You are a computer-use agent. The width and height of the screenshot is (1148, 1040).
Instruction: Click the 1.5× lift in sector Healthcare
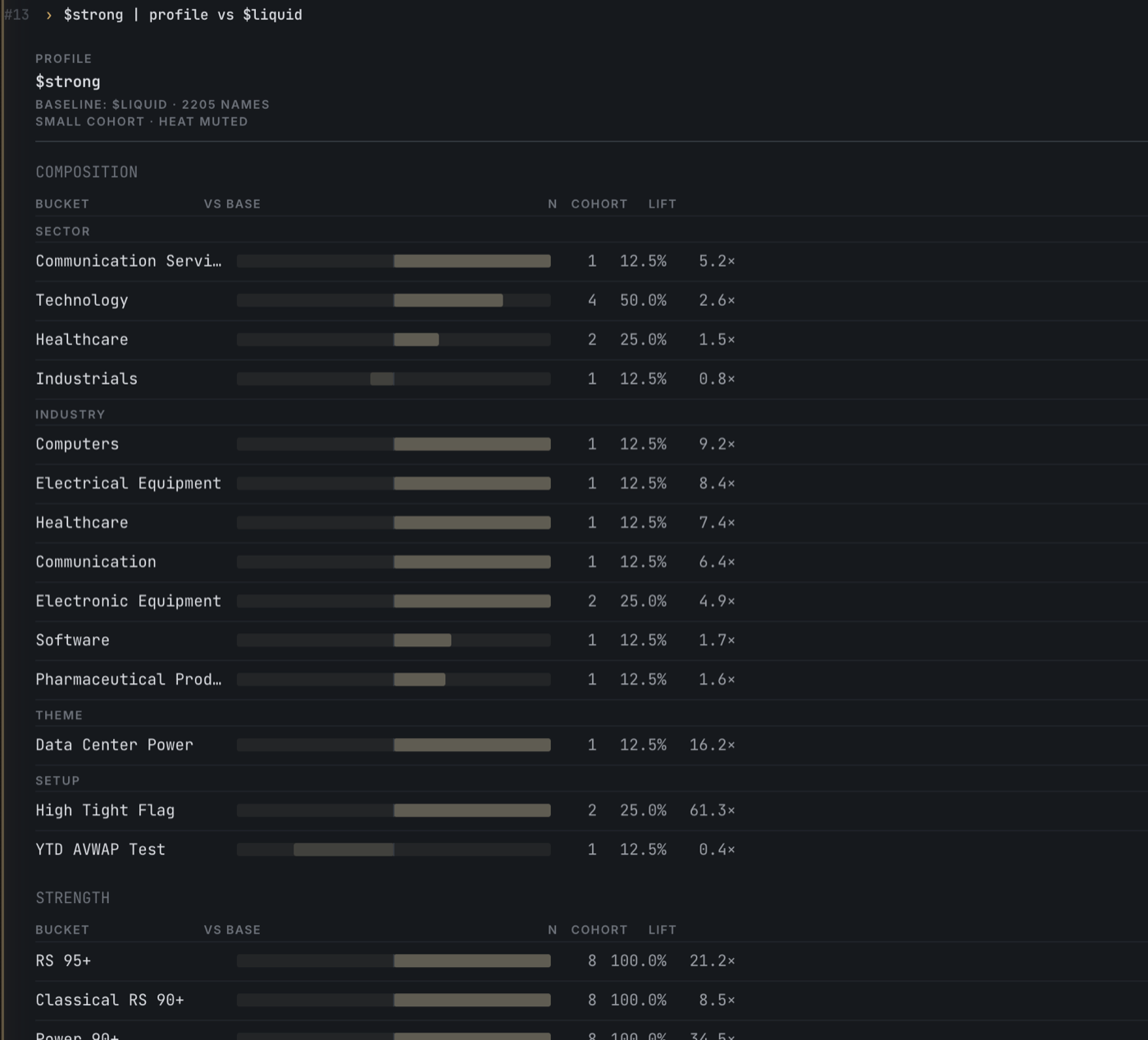(717, 340)
